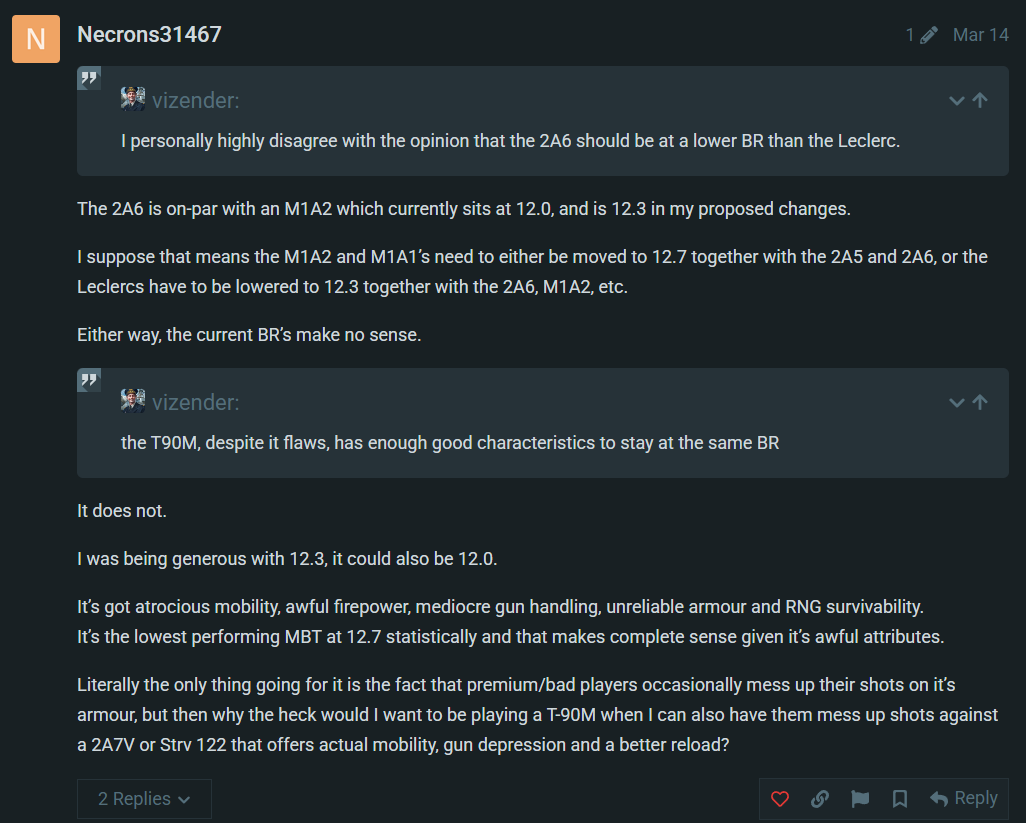This screenshot has width=1026, height=823.
Task: Bookmark this post
Action: point(899,798)
